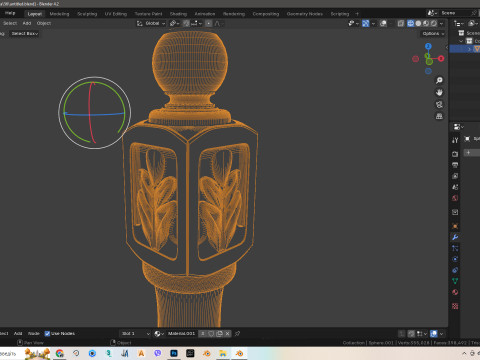480x360 pixels.
Task: Open the Texture checkerboard tab icon
Action: (455, 306)
